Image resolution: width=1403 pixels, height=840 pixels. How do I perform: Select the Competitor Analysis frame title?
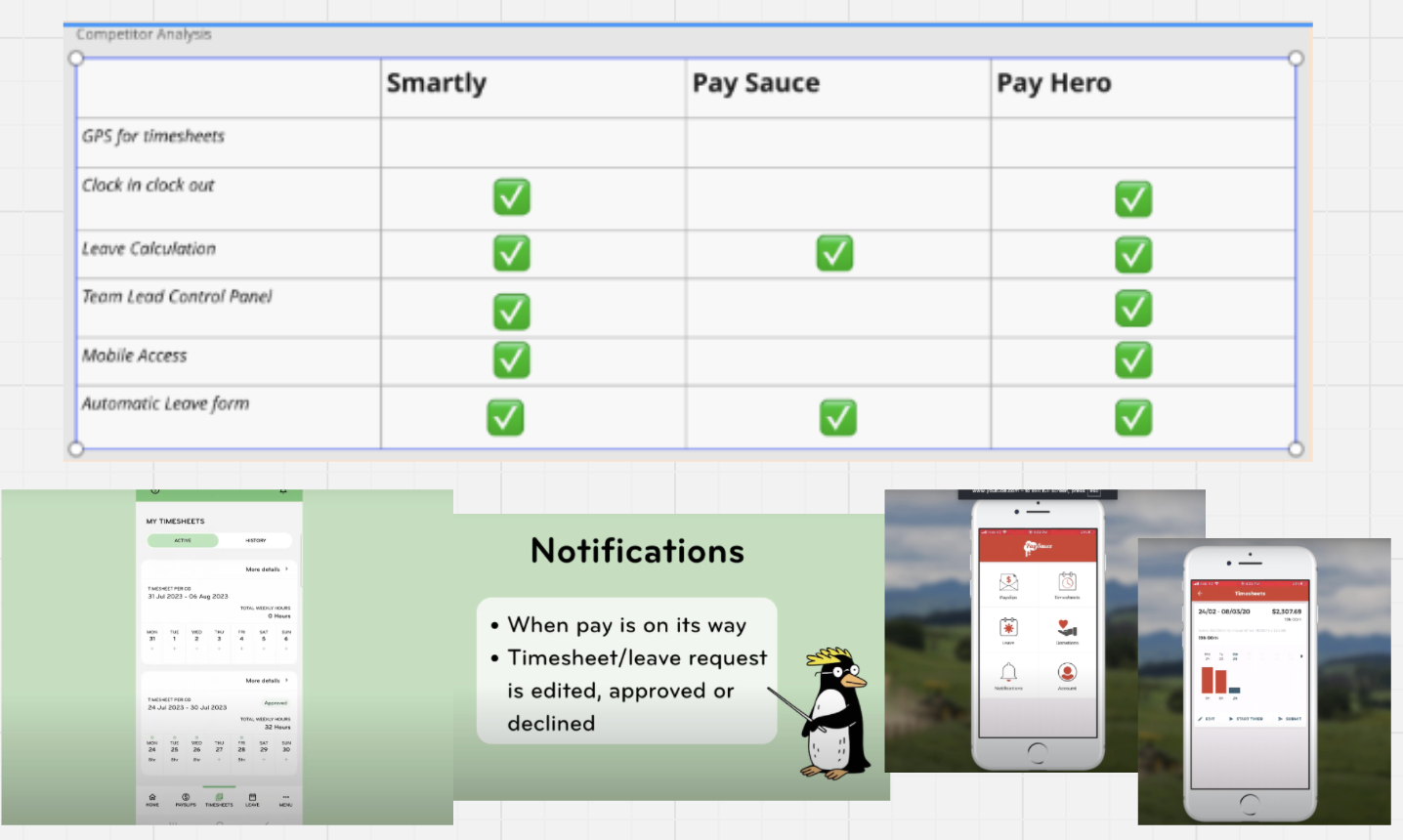tap(144, 34)
